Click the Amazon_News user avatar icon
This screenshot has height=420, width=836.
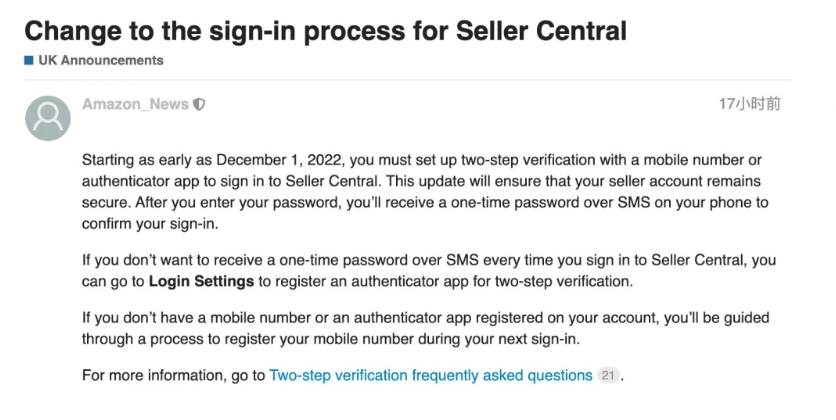point(48,118)
